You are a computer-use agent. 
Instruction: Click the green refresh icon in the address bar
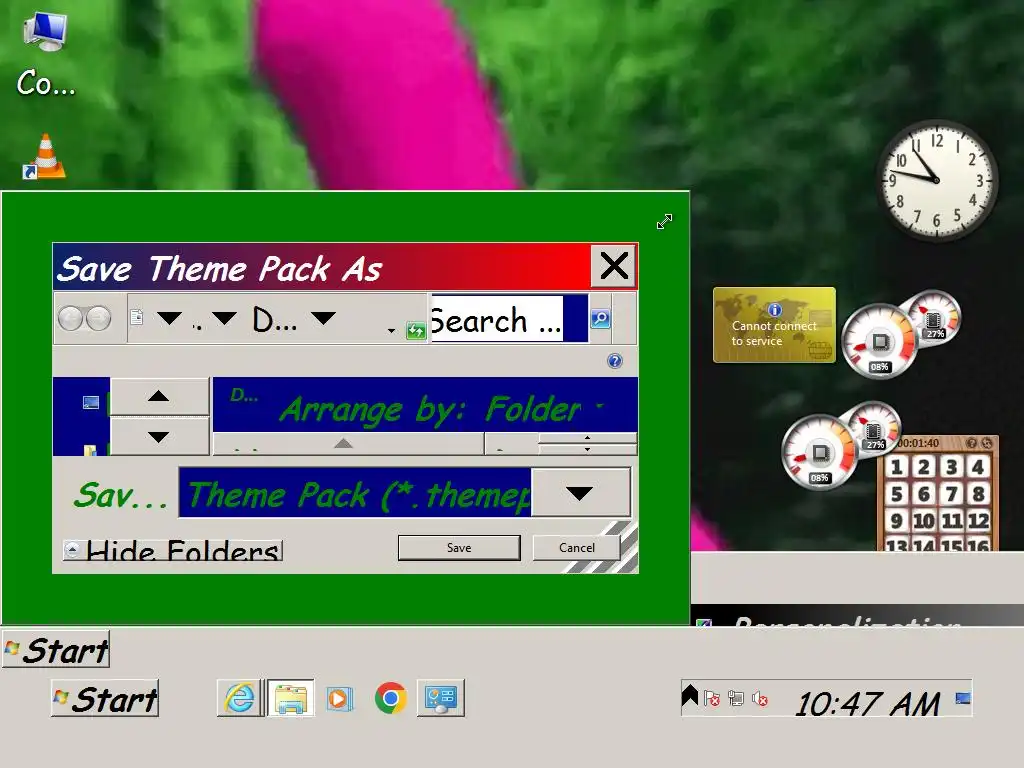[415, 330]
